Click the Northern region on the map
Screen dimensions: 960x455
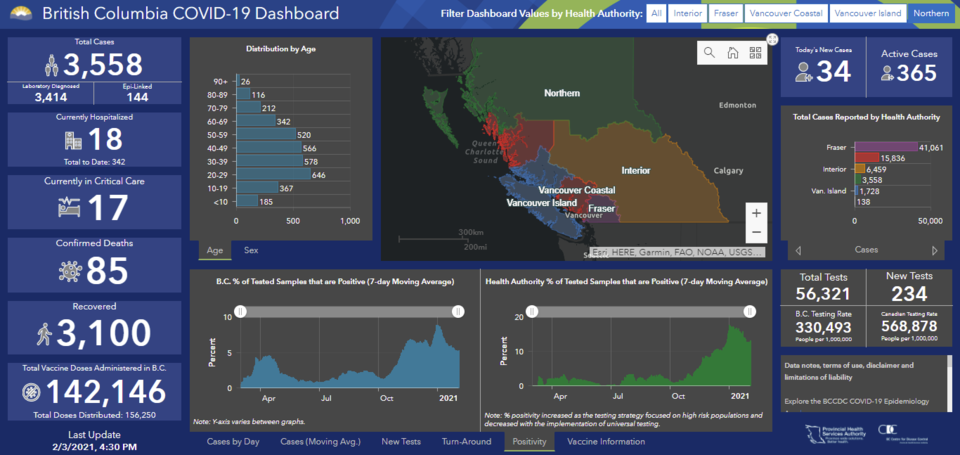tap(562, 93)
